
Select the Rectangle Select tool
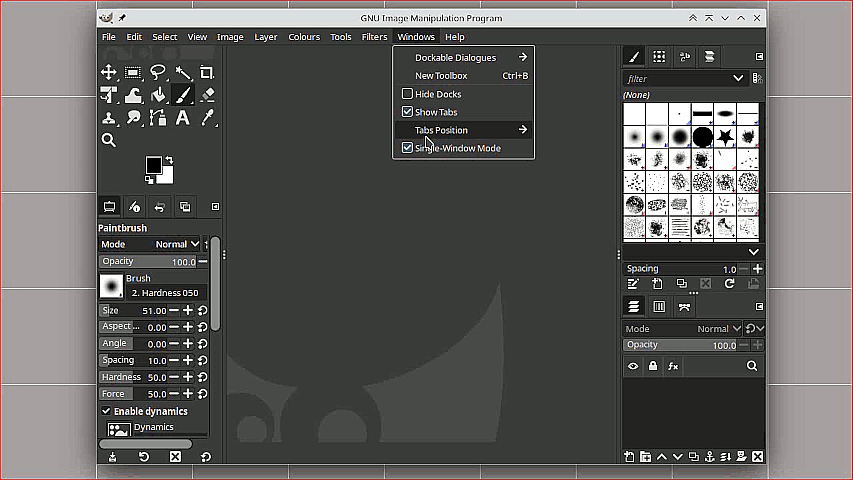coord(133,72)
